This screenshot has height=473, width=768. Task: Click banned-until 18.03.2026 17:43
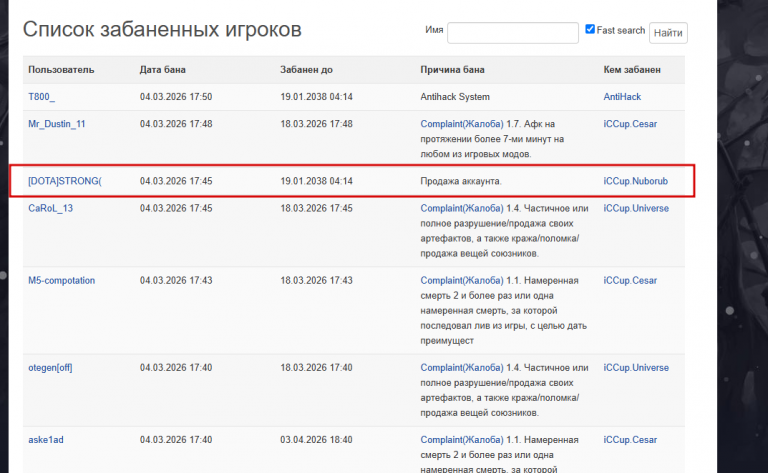click(316, 281)
